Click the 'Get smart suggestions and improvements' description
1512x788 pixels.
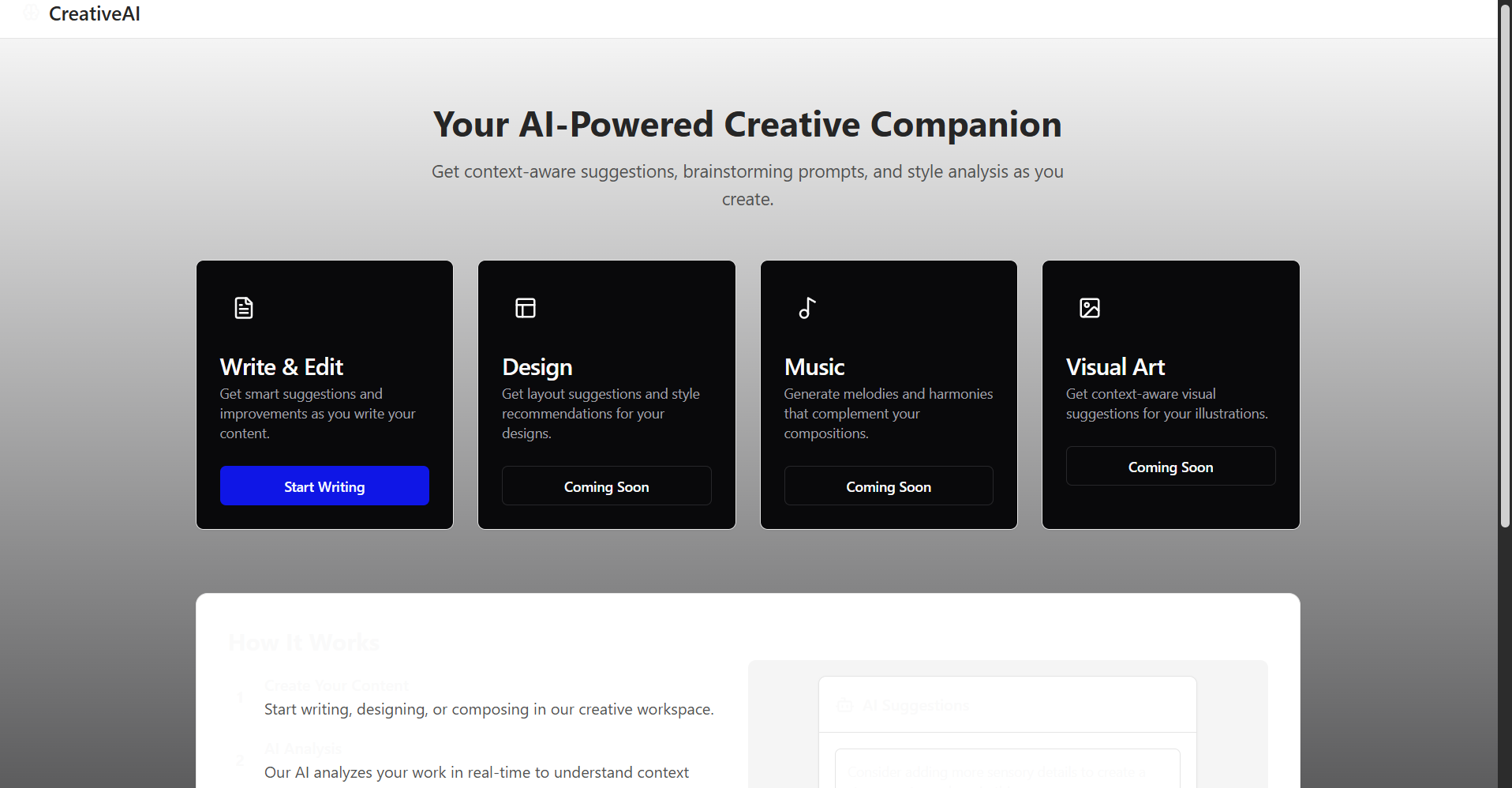(318, 413)
